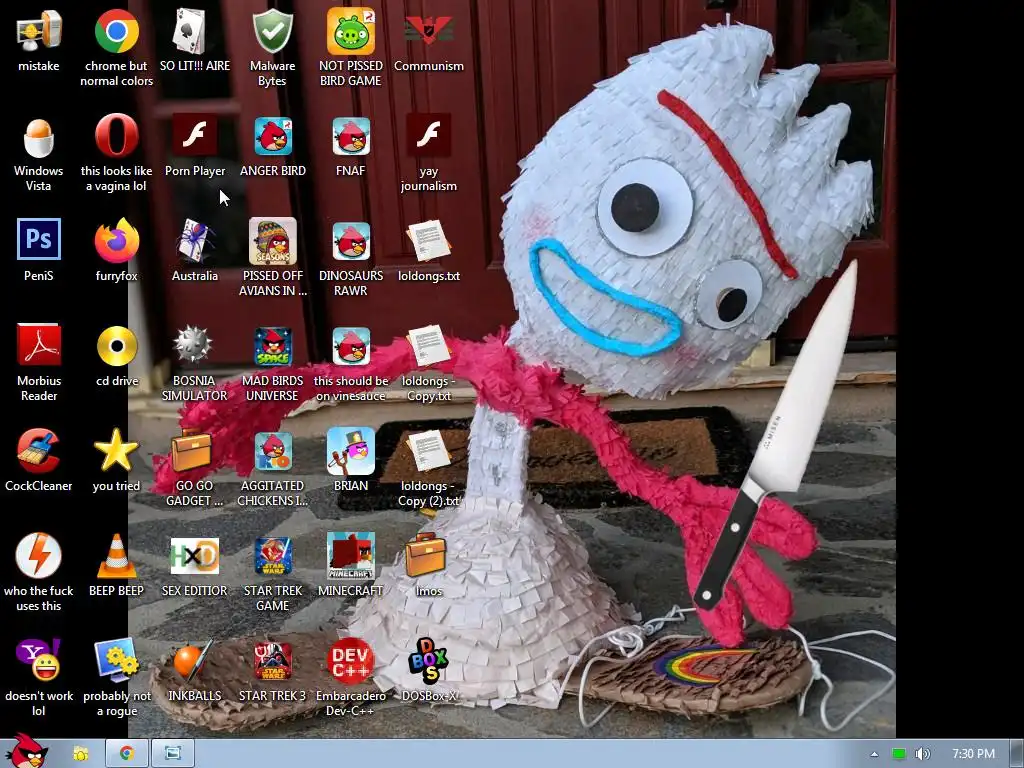This screenshot has width=1024, height=768.
Task: Open the 'mistake' computer icon
Action: tap(39, 31)
